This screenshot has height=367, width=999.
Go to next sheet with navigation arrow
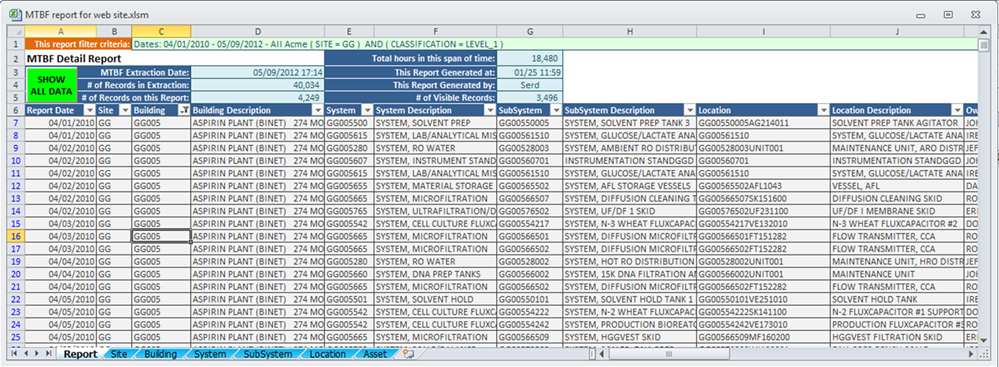[x=36, y=354]
